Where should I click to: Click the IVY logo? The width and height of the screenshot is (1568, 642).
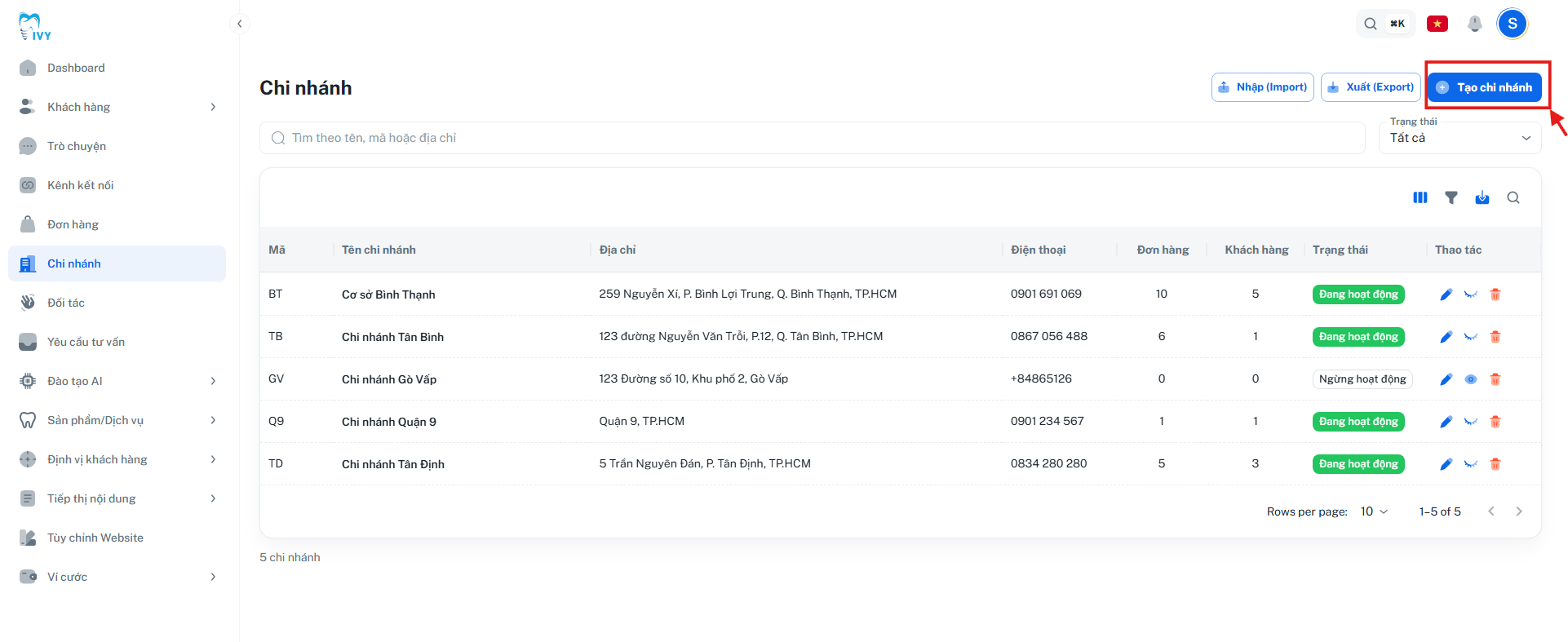[x=34, y=27]
